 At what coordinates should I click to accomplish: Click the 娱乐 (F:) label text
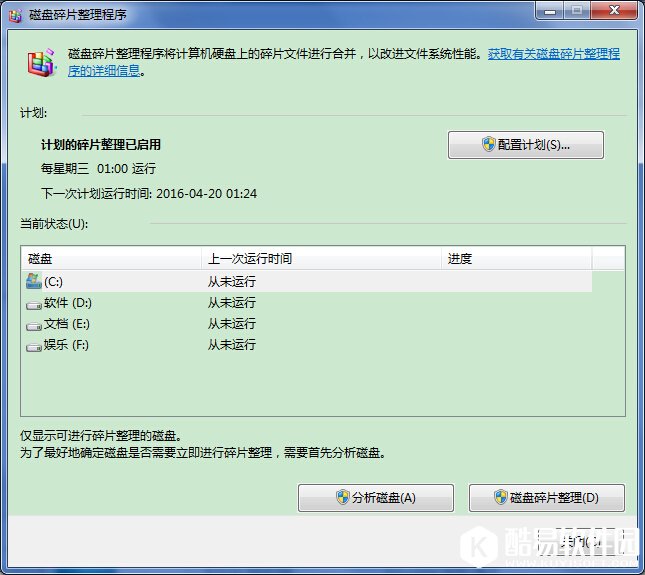[66, 345]
